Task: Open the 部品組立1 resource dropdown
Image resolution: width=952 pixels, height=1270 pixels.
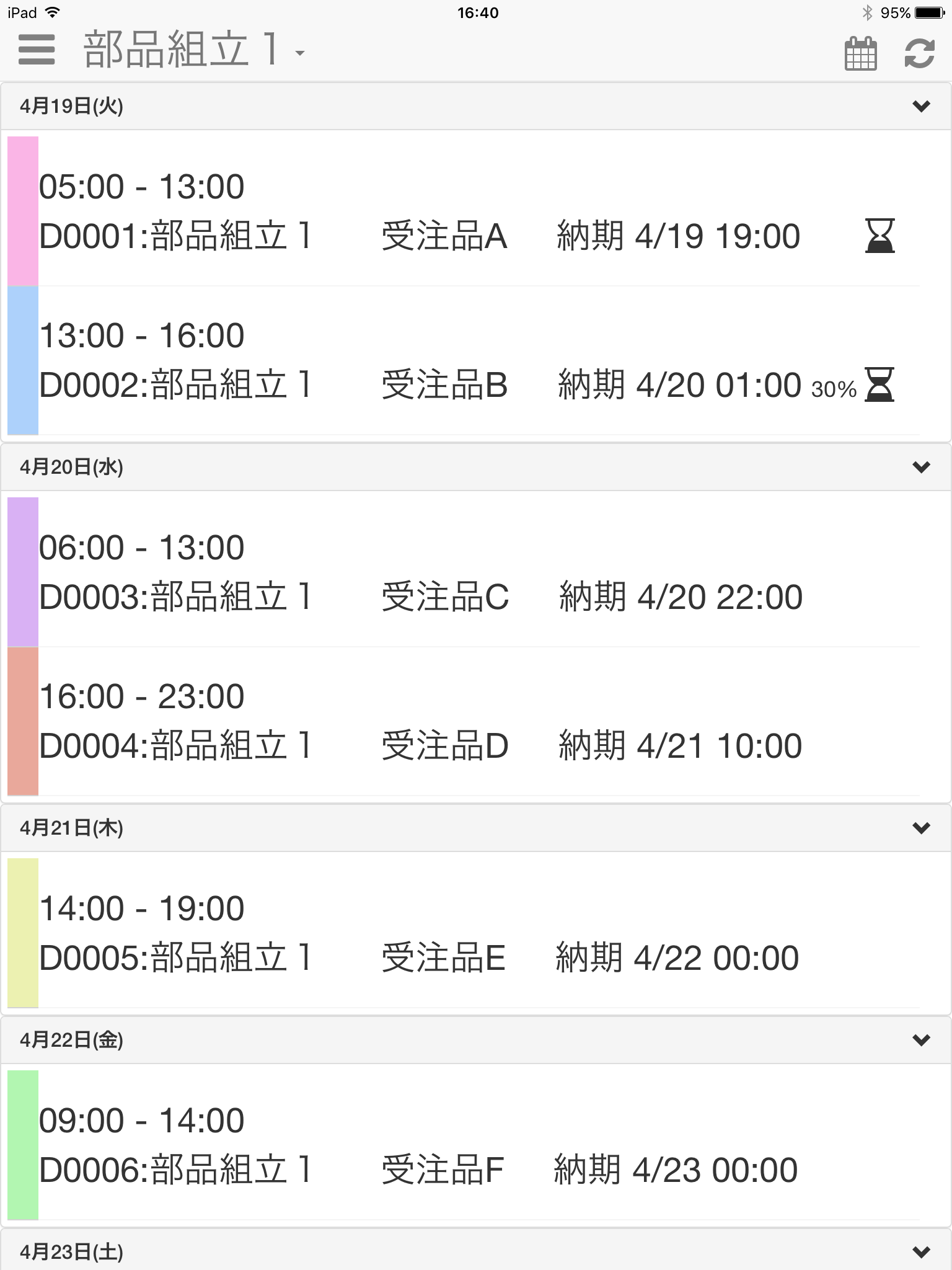Action: pyautogui.click(x=195, y=50)
